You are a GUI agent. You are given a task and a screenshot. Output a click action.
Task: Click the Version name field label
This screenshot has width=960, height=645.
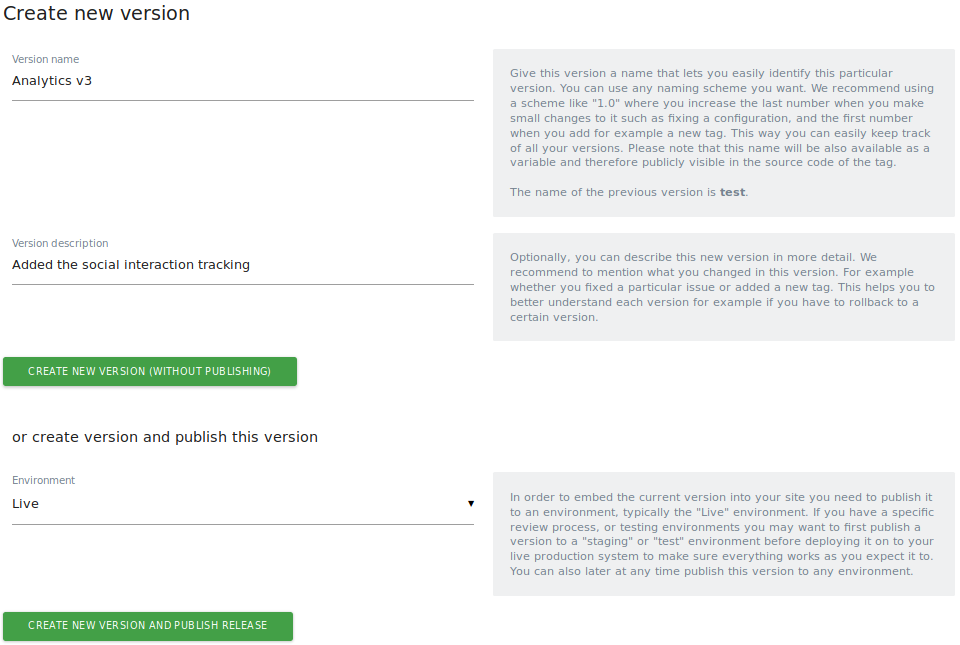[x=45, y=59]
